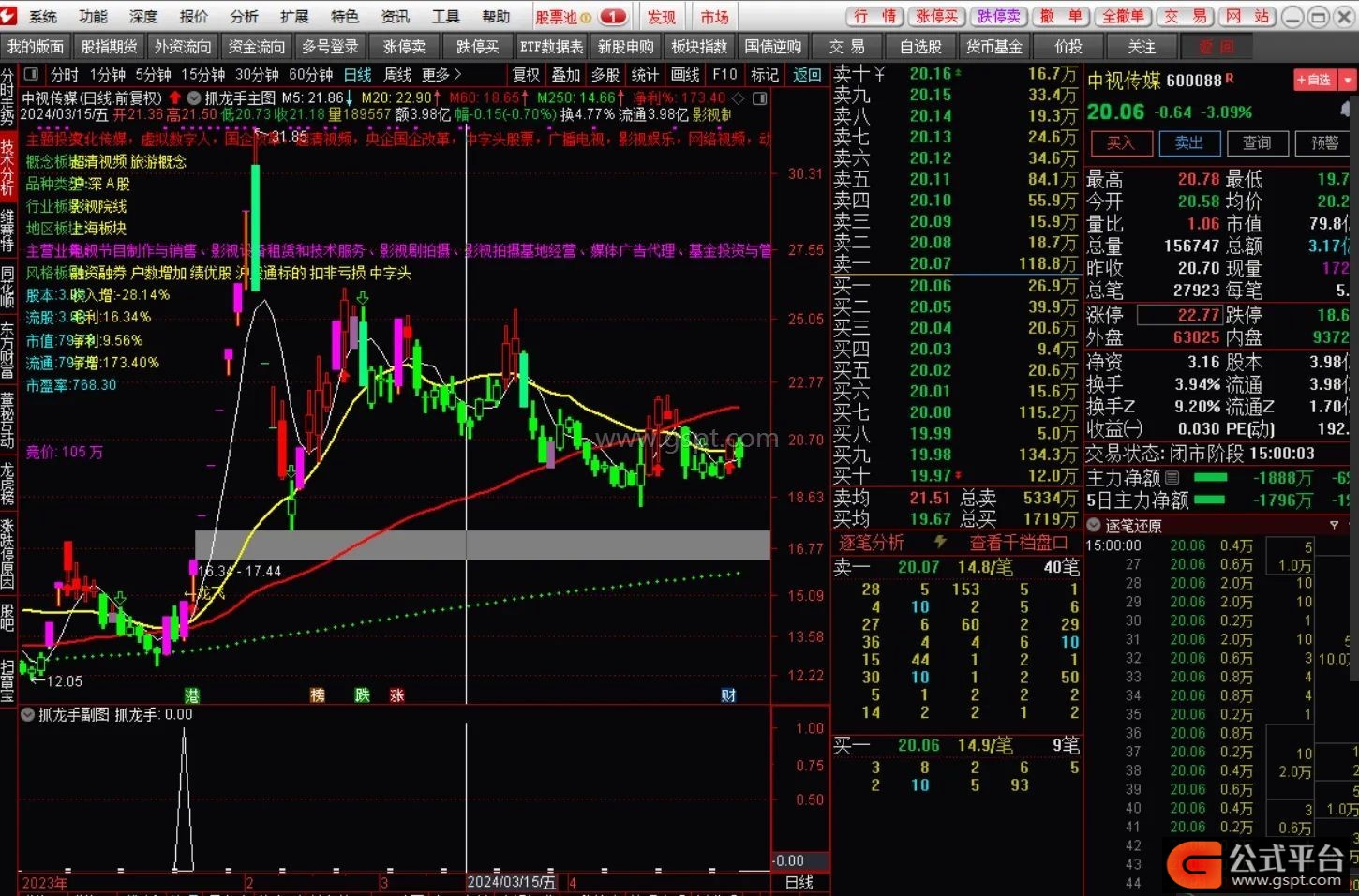The width and height of the screenshot is (1359, 896).
Task: Open the dropdown arrow next to +自选
Action: coord(1348,81)
